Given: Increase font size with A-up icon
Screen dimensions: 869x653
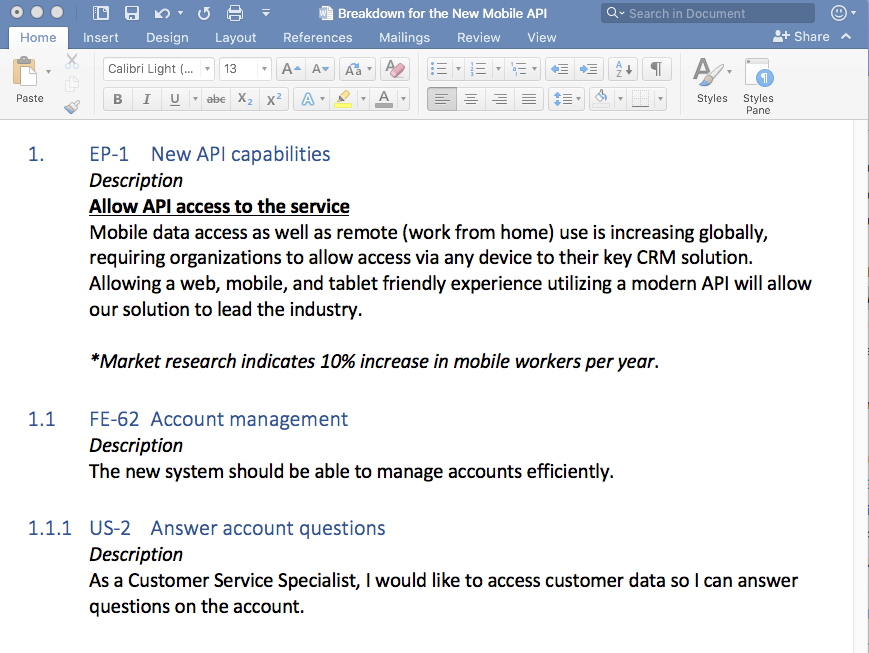Looking at the screenshot, I should [290, 69].
